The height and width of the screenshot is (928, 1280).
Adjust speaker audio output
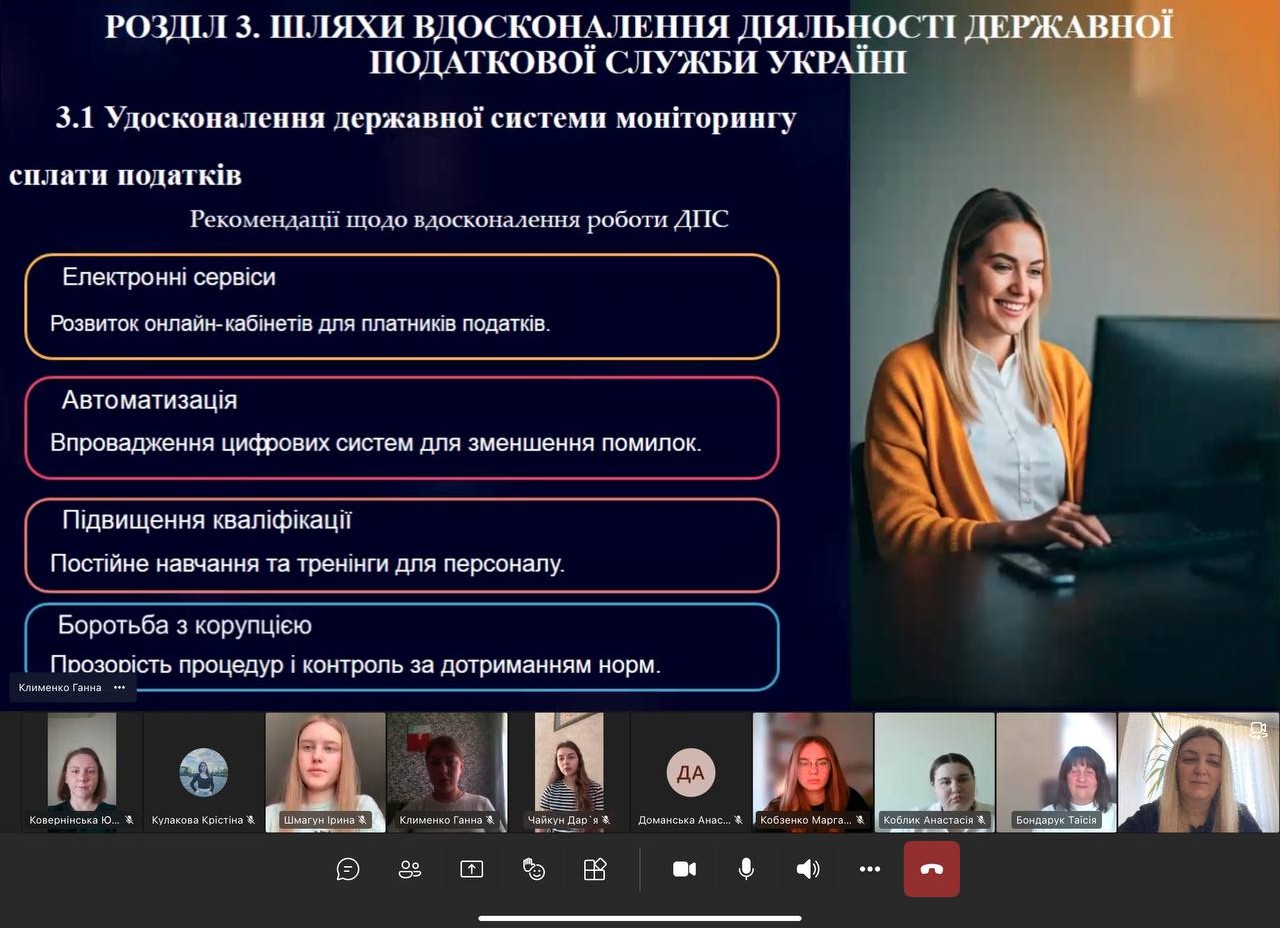pyautogui.click(x=808, y=869)
